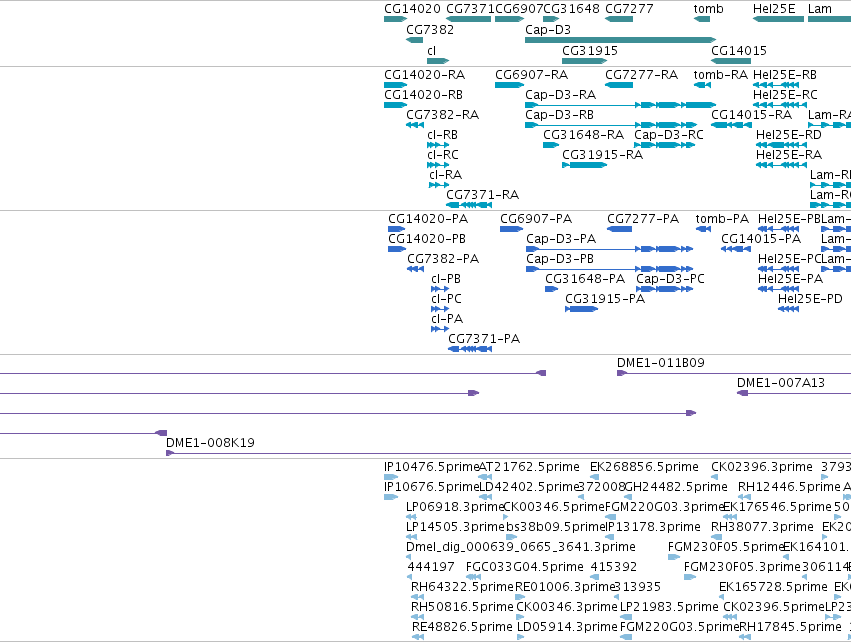
Task: Select the IP10676.5prime EST glyph
Action: tap(391, 497)
